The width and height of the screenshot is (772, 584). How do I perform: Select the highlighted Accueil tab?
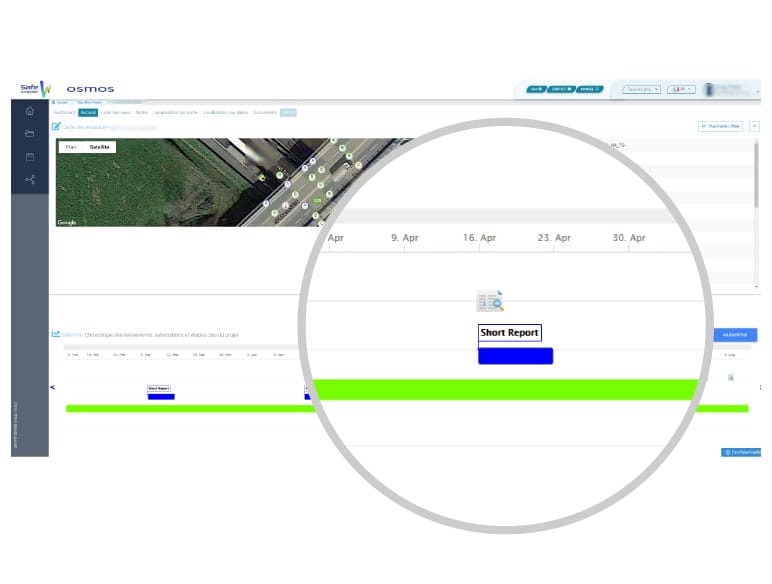88,113
